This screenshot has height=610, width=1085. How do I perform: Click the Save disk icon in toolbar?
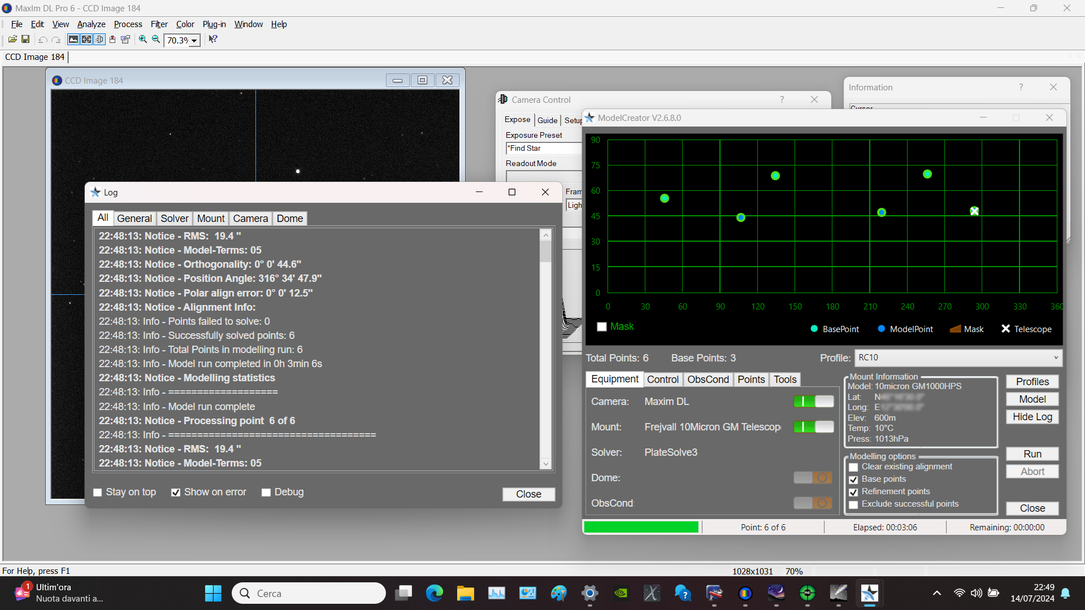point(25,40)
